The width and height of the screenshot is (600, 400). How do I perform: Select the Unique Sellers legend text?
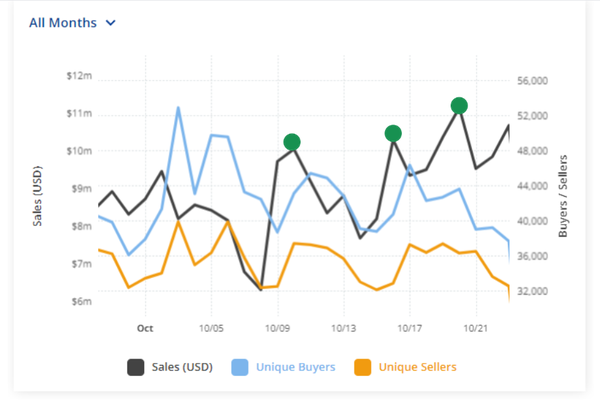tap(417, 367)
